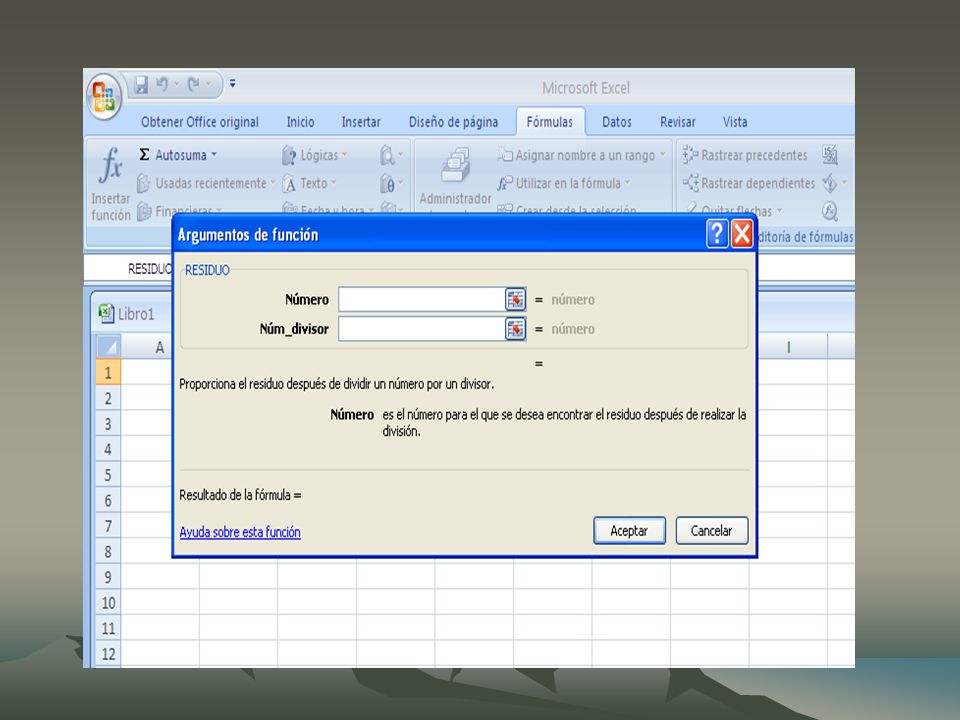Switch to the Insertar tab
Viewport: 960px width, 720px height.
tap(361, 122)
